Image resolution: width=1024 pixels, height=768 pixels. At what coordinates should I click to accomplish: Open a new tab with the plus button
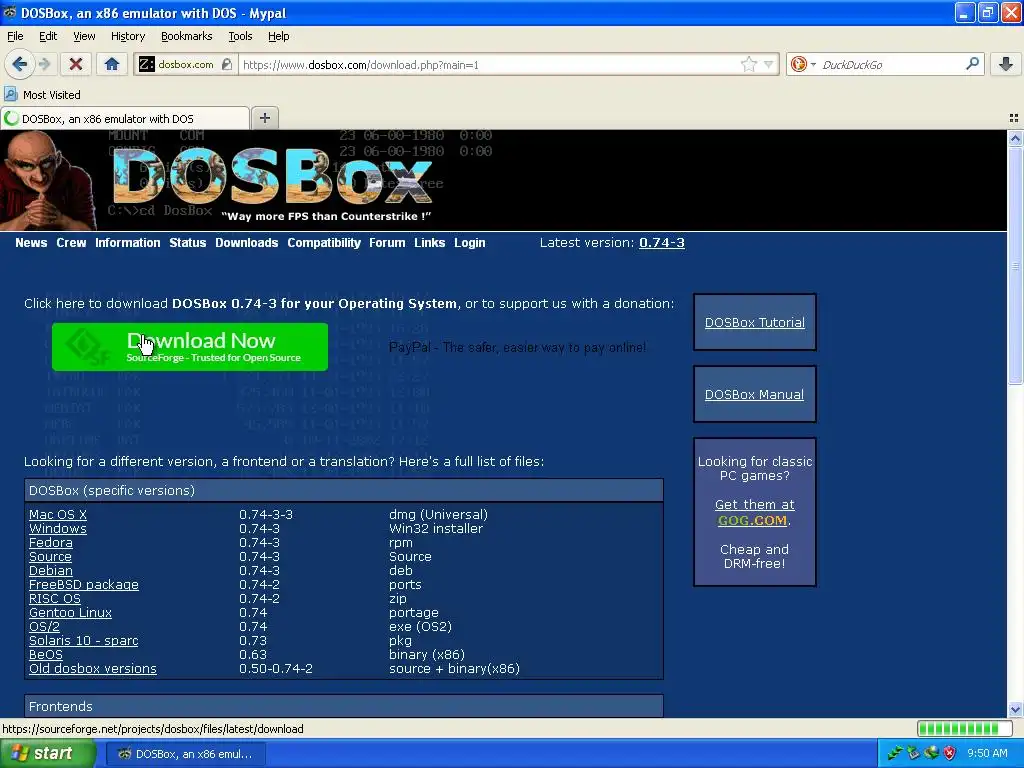[x=264, y=118]
